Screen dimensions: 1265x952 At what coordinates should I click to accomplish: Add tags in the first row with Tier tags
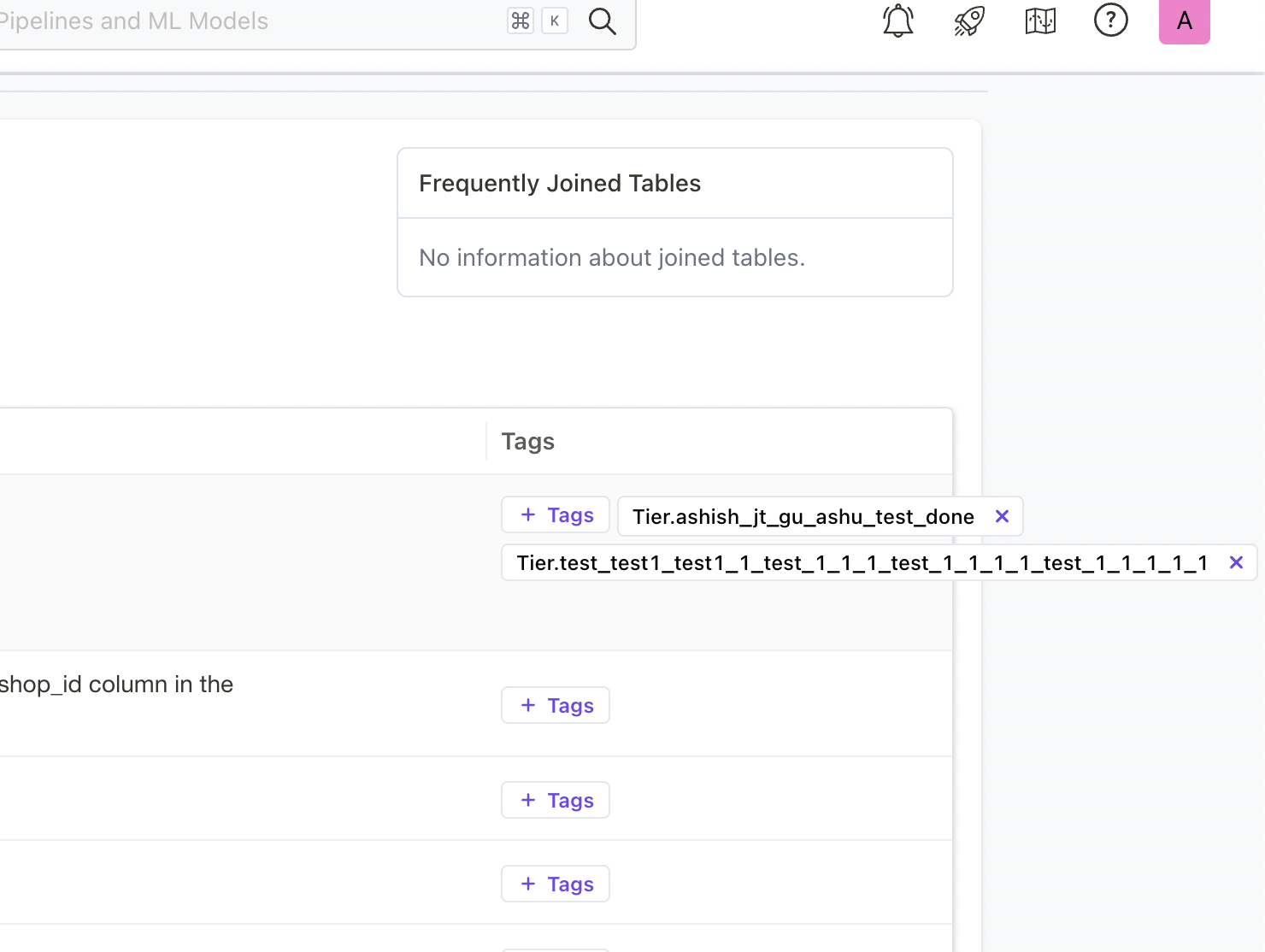[556, 514]
